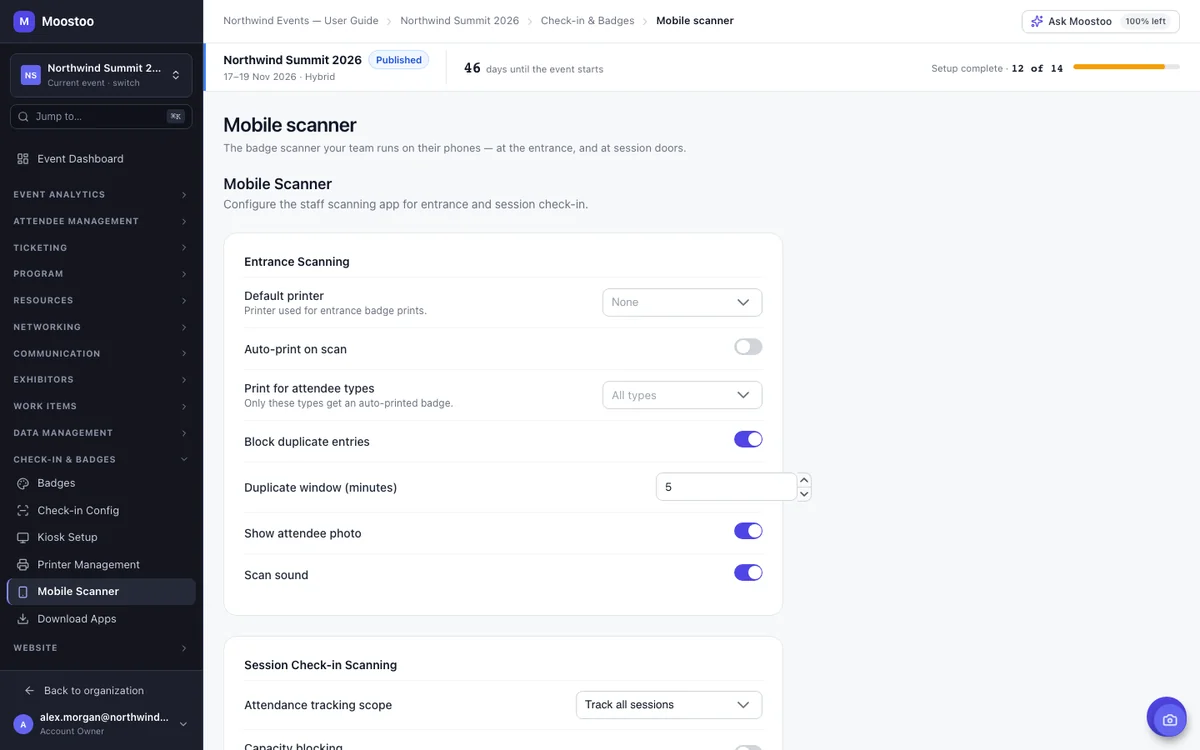Toggle Auto-print on scan switch
Image resolution: width=1200 pixels, height=750 pixels.
(748, 347)
